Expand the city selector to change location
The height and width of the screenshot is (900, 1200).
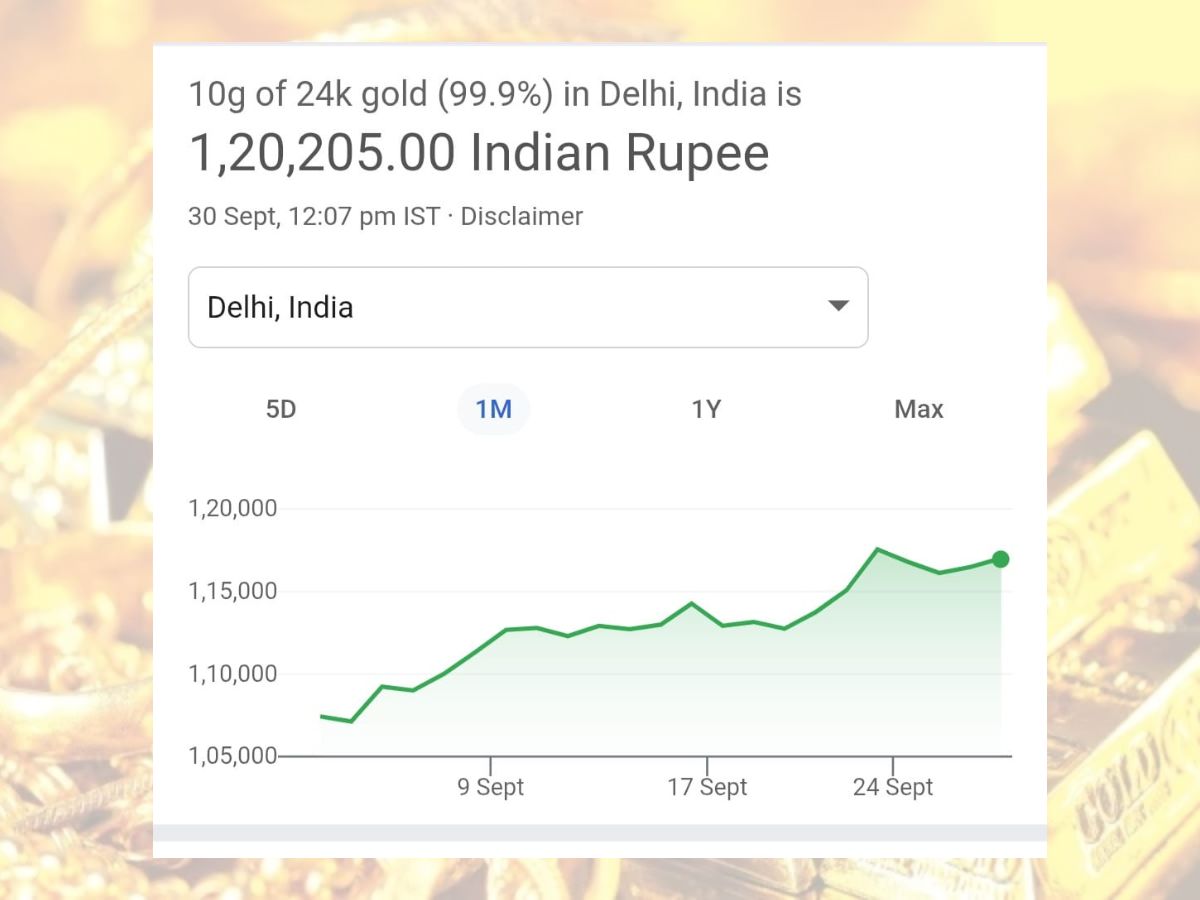[x=528, y=307]
